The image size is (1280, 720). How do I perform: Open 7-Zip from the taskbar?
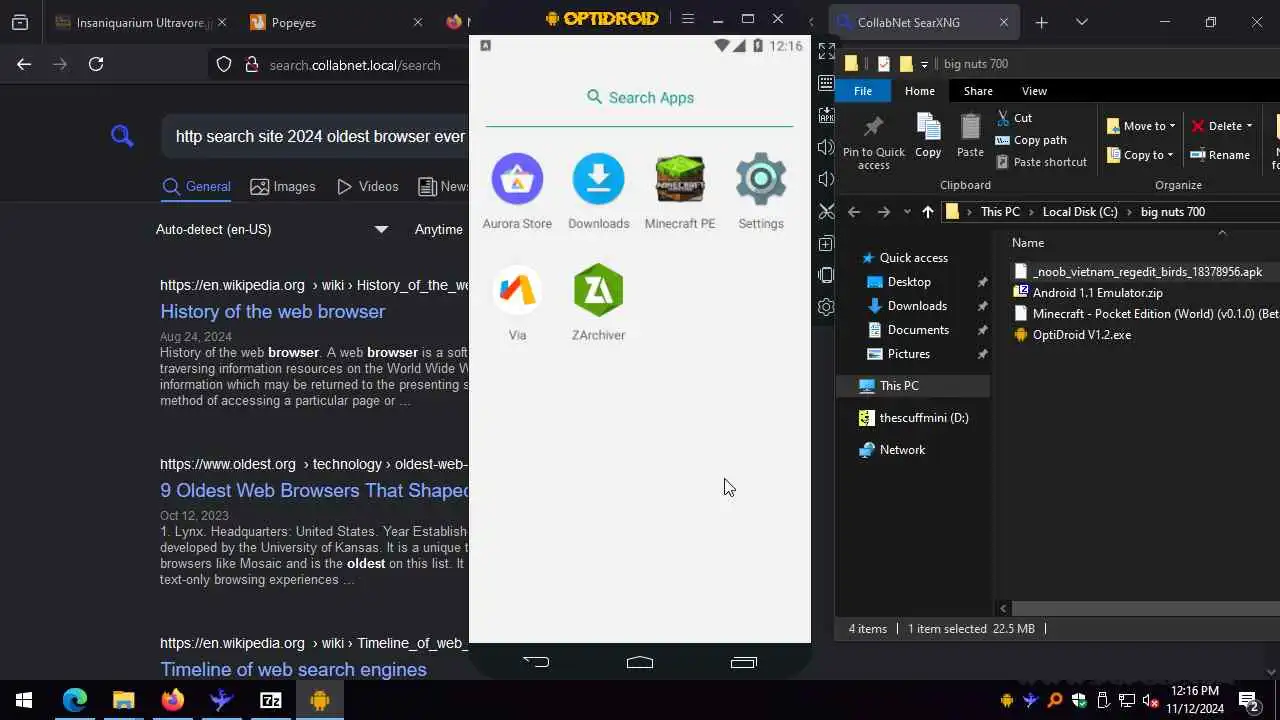271,700
